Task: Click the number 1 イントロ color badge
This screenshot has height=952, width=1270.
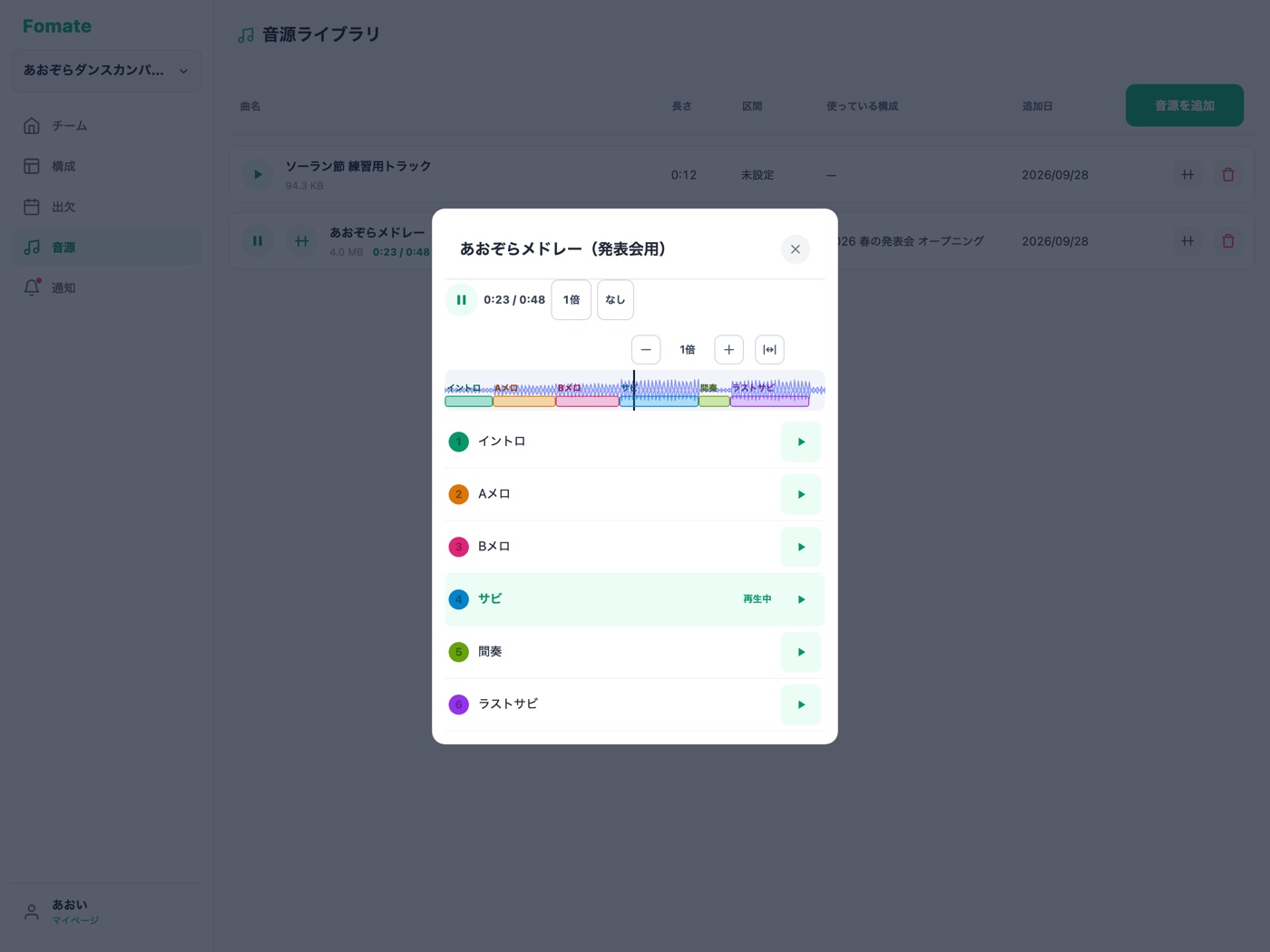Action: (459, 442)
